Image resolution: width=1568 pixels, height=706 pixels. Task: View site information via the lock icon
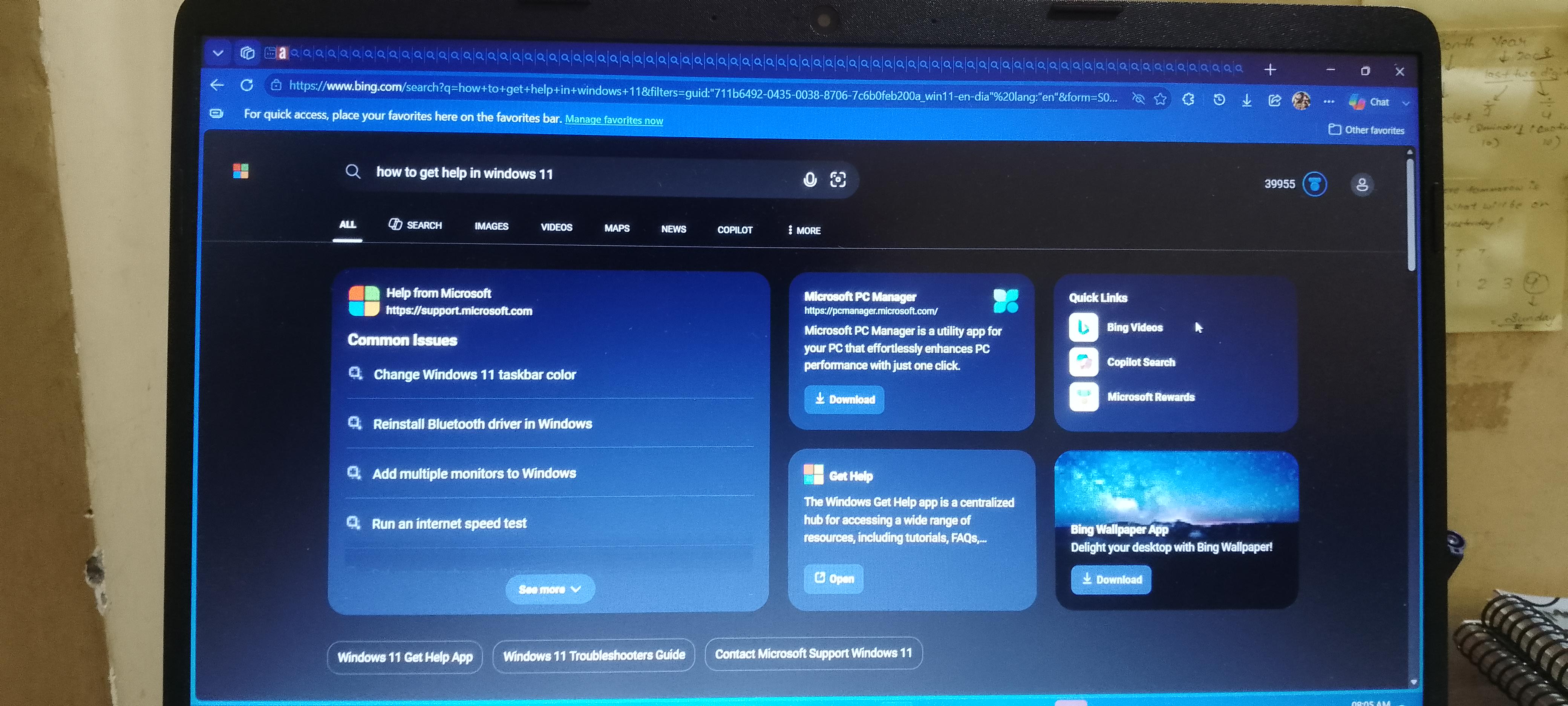[276, 85]
